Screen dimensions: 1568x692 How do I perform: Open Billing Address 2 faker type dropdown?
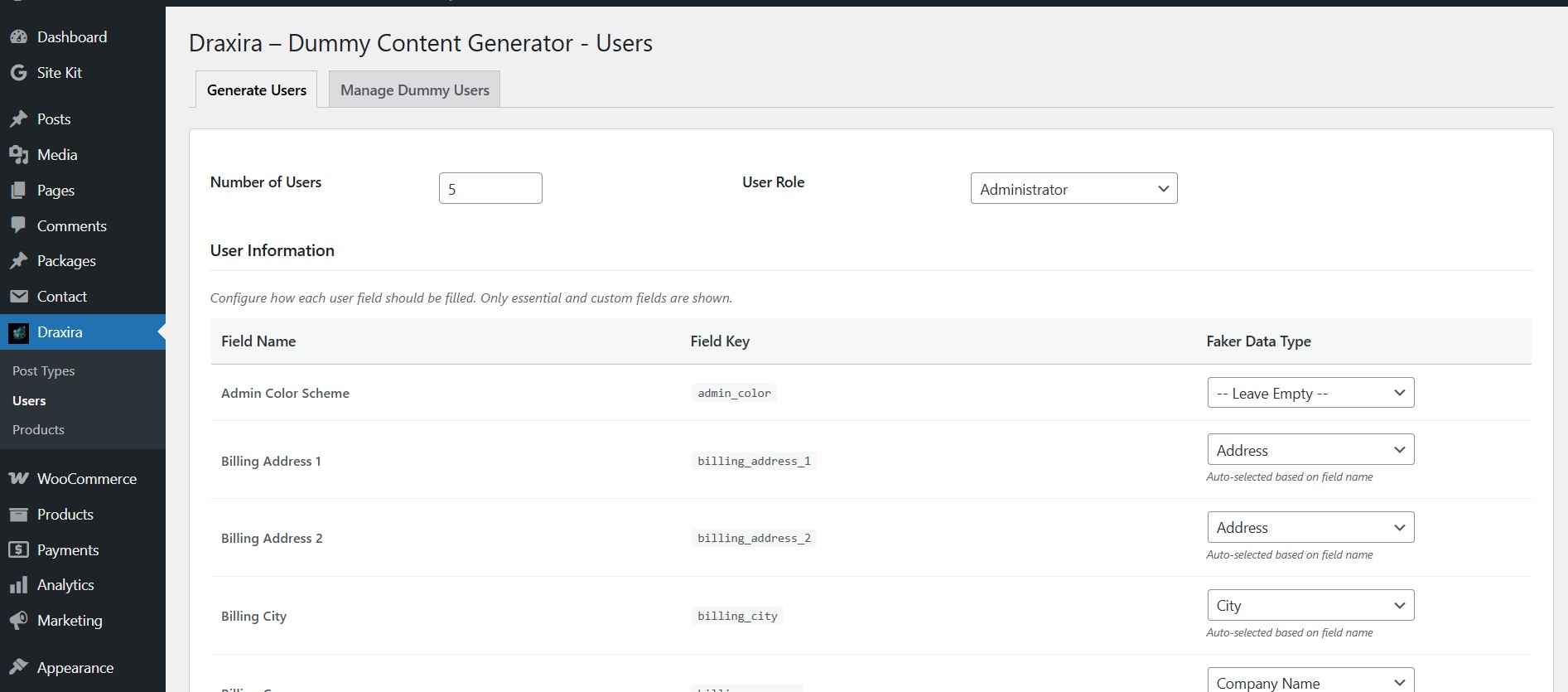[1310, 527]
